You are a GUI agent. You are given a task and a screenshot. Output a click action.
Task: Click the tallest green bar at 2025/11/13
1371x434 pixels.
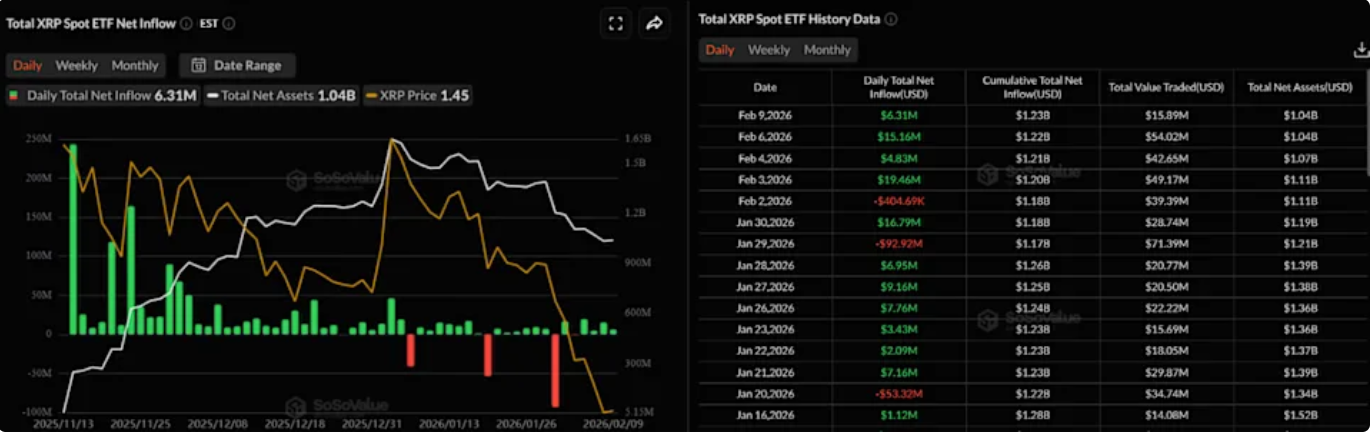tap(73, 239)
